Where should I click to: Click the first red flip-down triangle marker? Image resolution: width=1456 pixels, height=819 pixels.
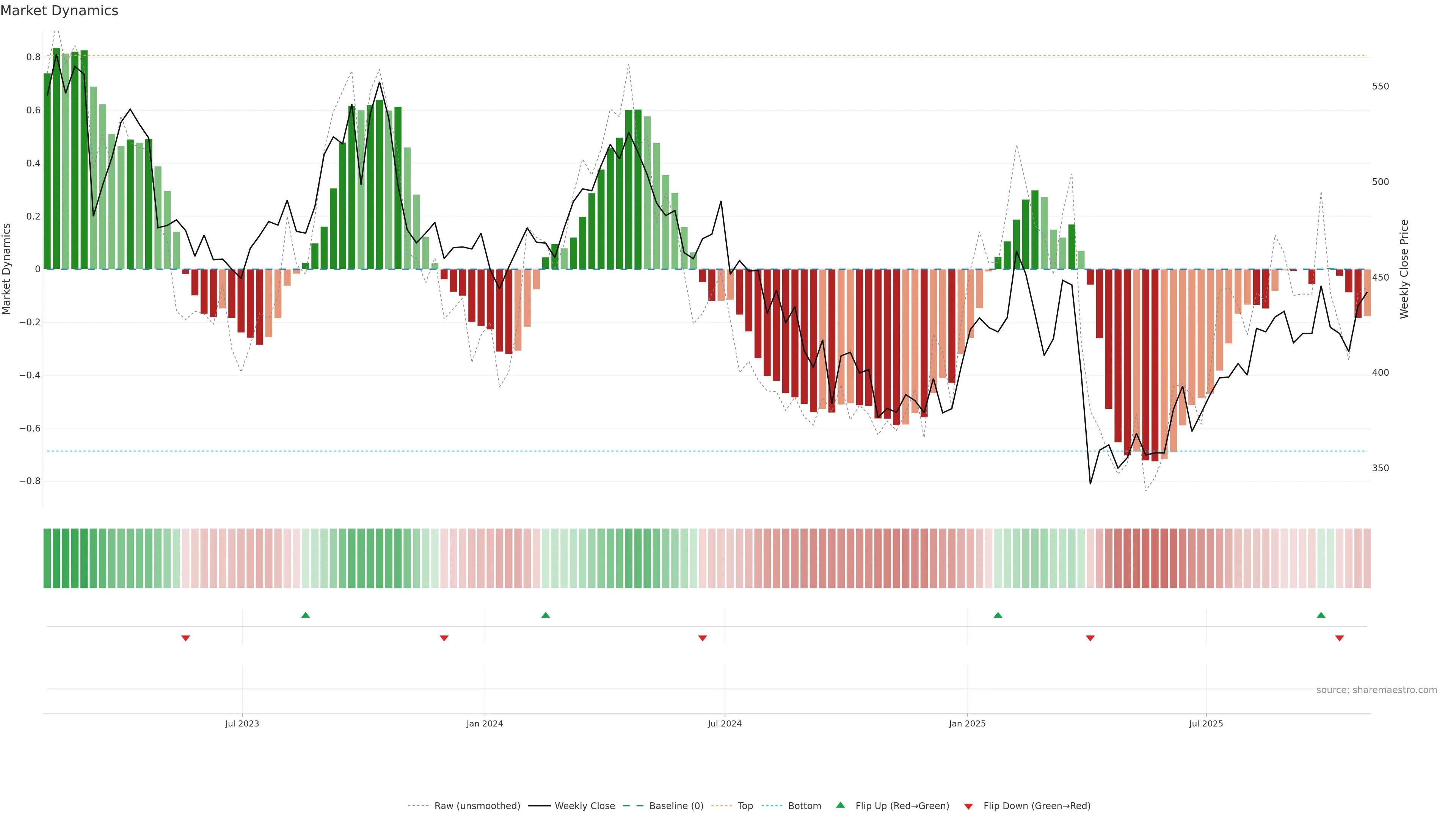pyautogui.click(x=185, y=638)
